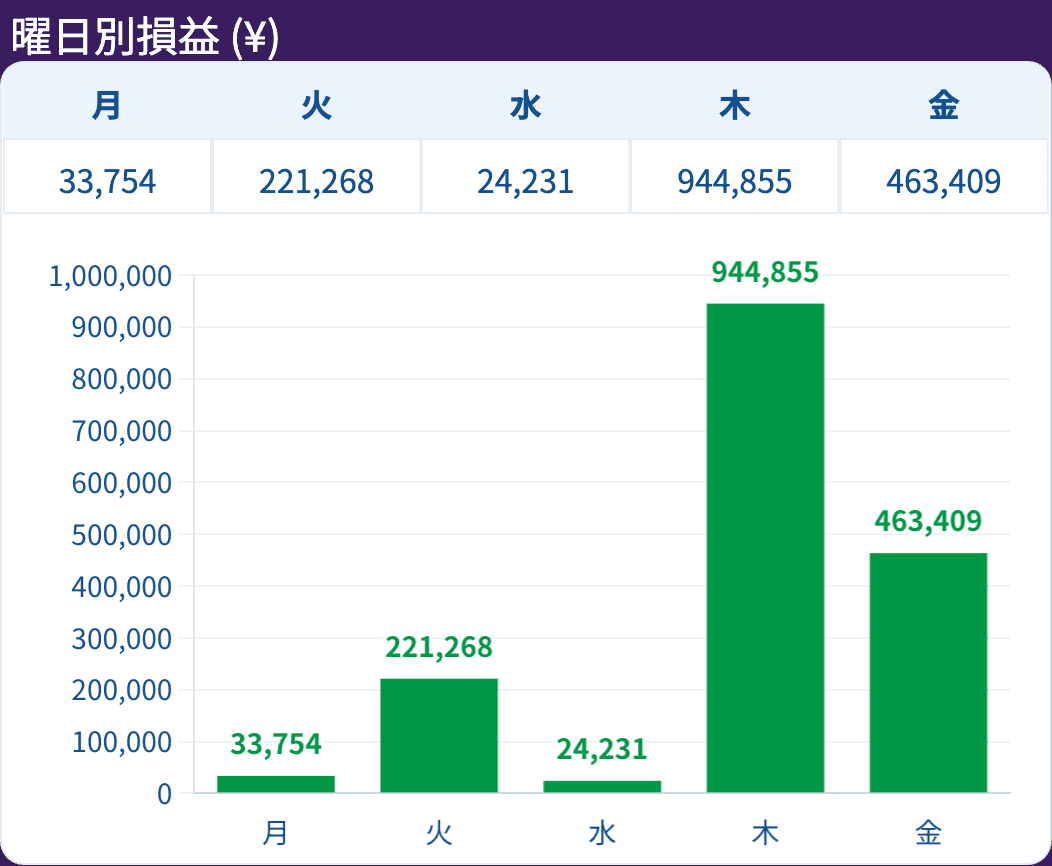Viewport: 1052px width, 866px height.
Task: Click the 24,231 label above Wednesday bar
Action: pyautogui.click(x=602, y=749)
